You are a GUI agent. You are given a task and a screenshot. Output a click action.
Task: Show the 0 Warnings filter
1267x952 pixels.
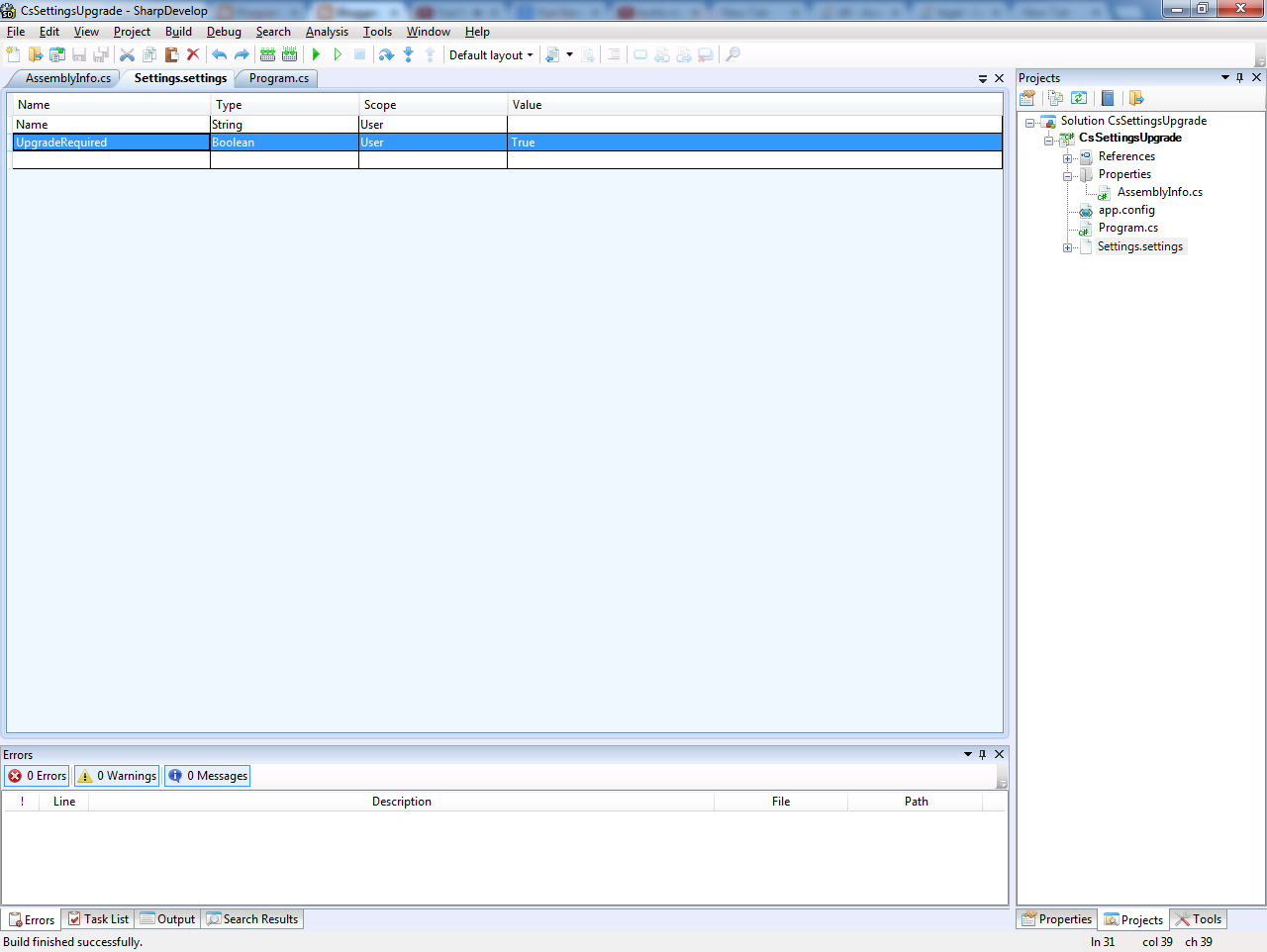(x=116, y=776)
